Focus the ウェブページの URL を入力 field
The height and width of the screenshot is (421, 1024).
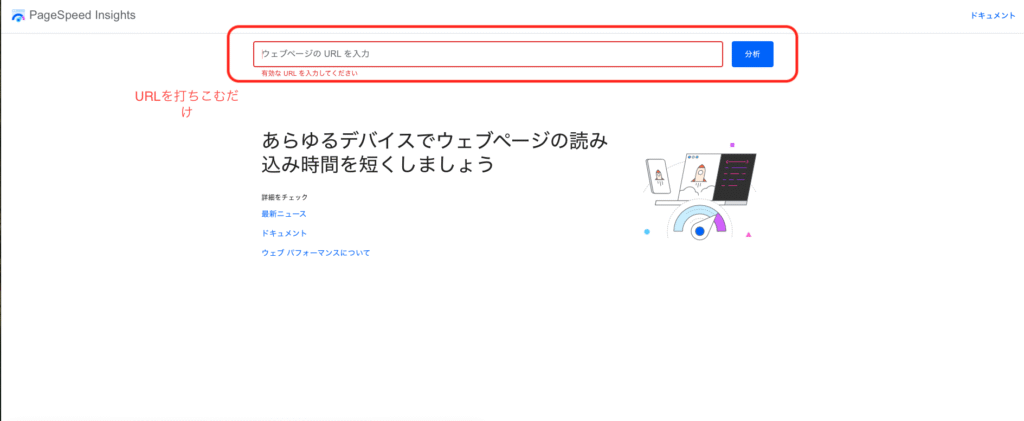click(488, 54)
